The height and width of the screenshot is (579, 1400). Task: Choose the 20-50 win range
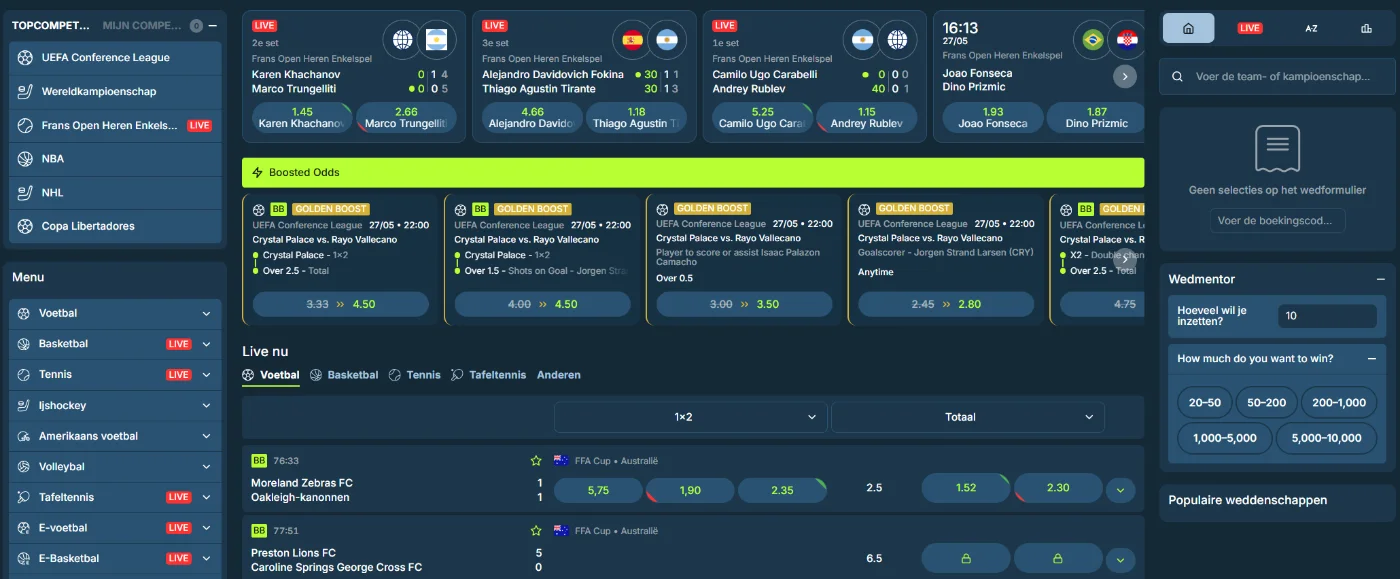click(x=1205, y=403)
